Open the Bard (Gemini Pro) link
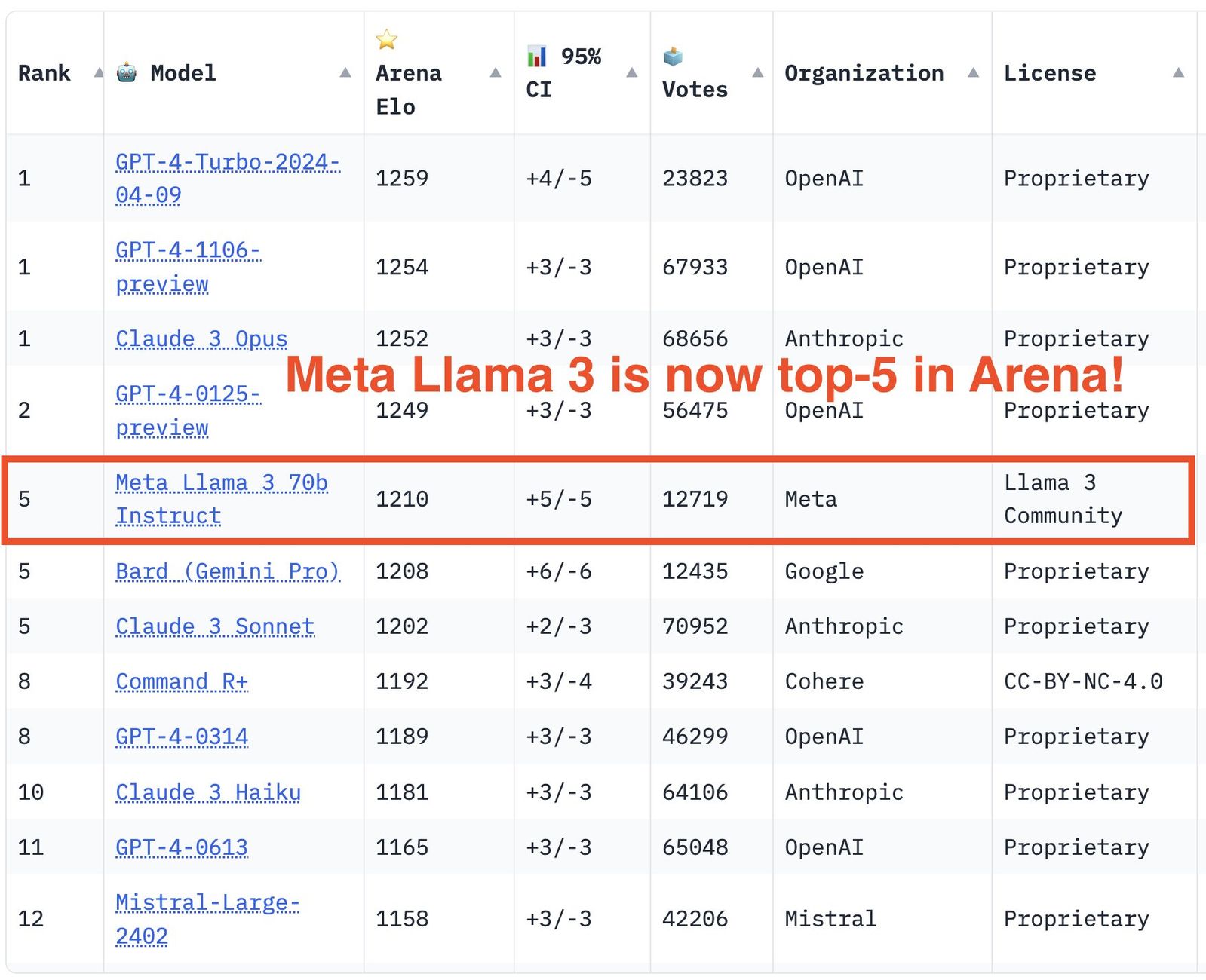 tap(228, 571)
